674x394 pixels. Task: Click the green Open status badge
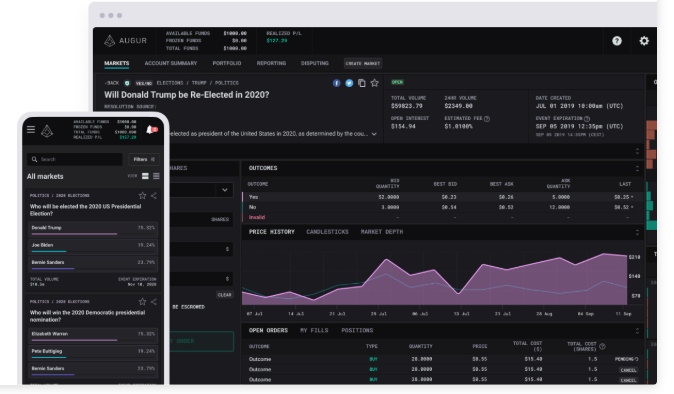[x=397, y=82]
